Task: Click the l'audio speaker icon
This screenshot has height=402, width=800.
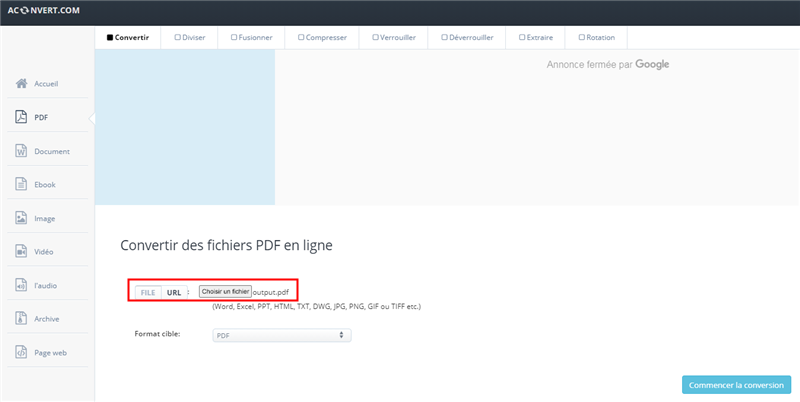Action: pyautogui.click(x=21, y=285)
